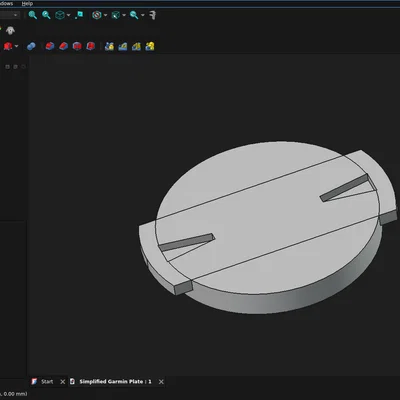
Task: Select the Thickness tool icon
Action: click(91, 46)
